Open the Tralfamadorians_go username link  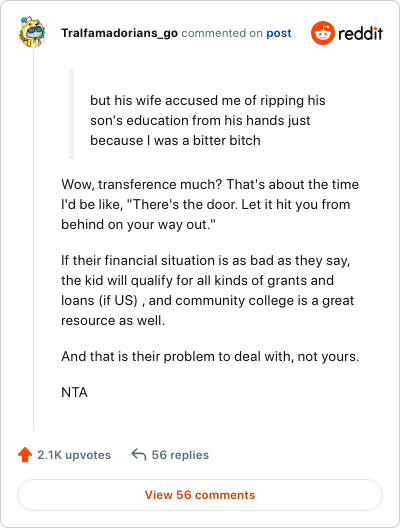click(x=119, y=33)
